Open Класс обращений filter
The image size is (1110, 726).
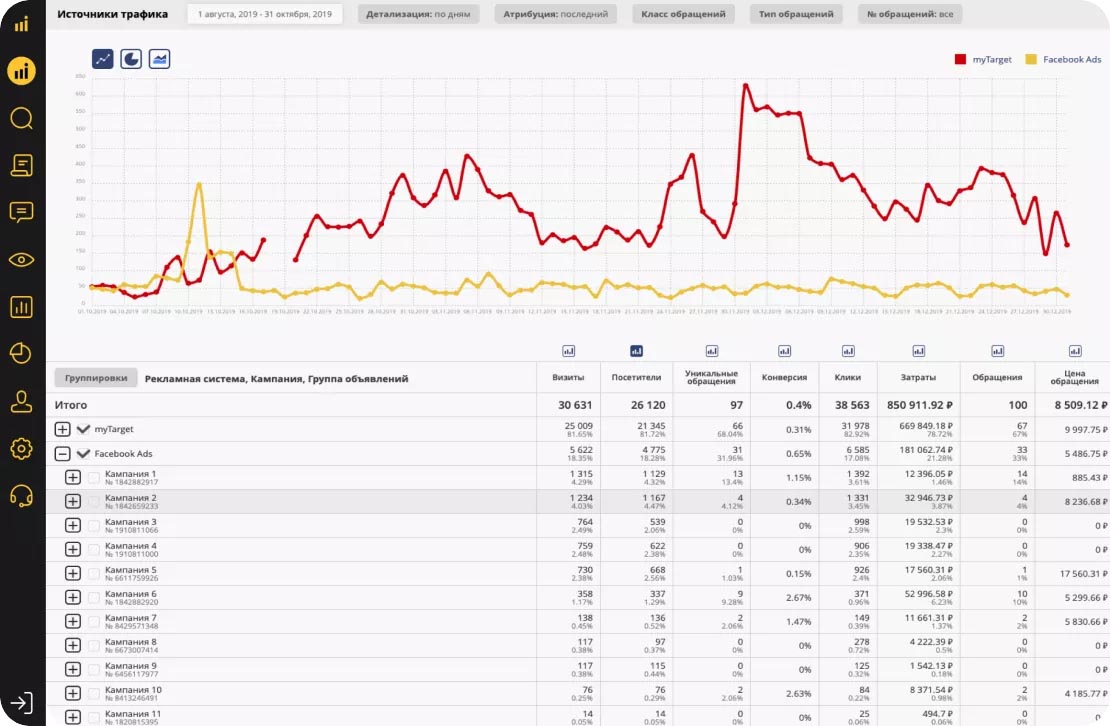(x=683, y=14)
